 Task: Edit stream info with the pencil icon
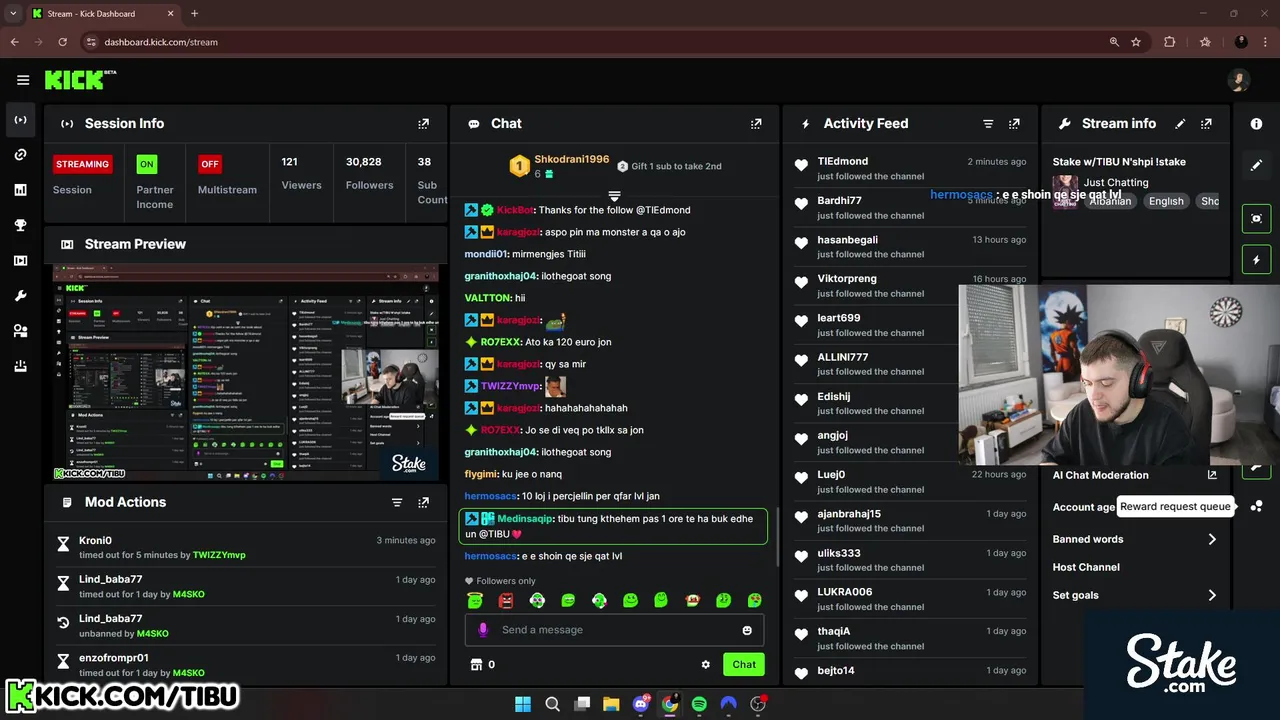1180,124
